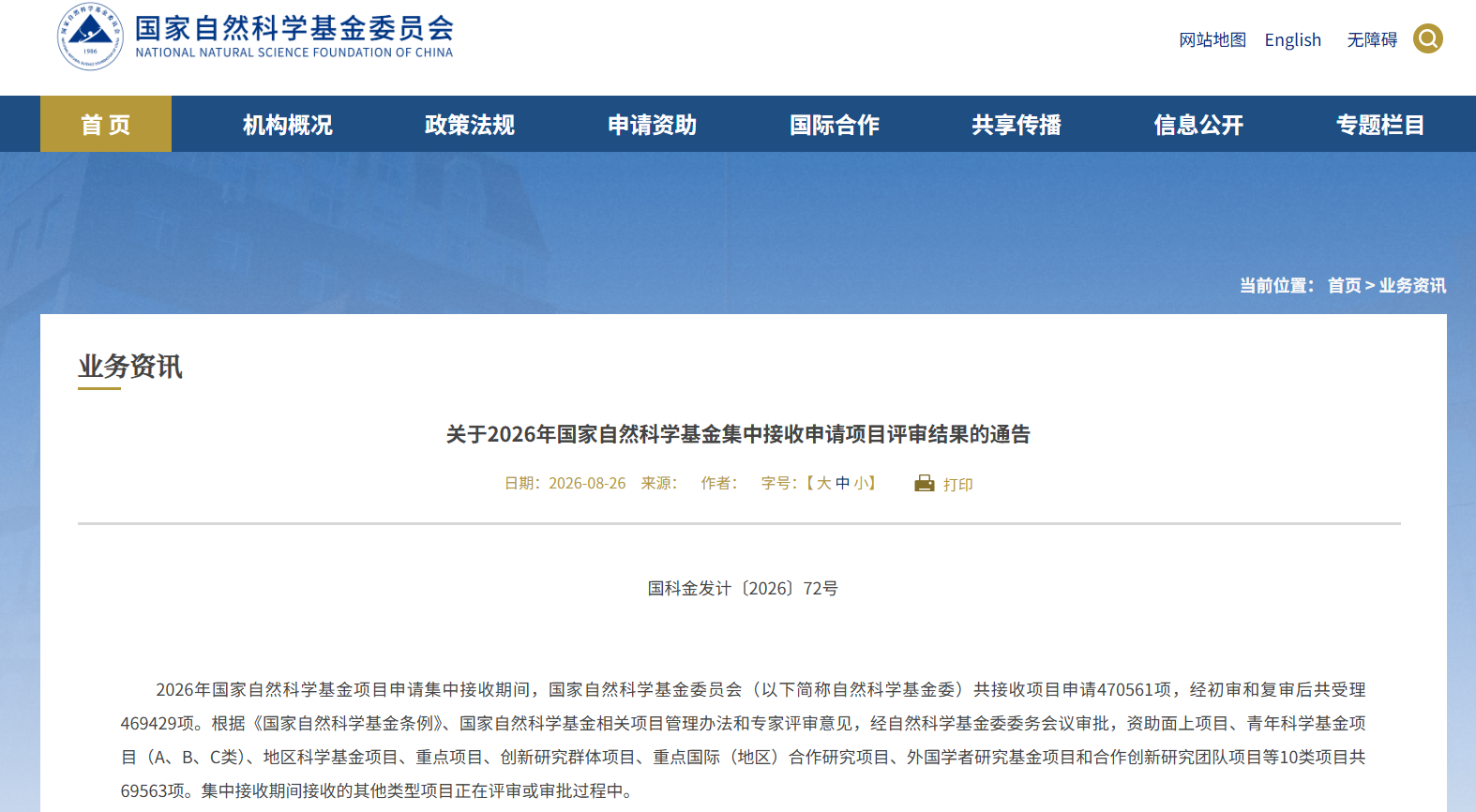
Task: Open the 网站地图 site map link
Action: tap(1212, 39)
